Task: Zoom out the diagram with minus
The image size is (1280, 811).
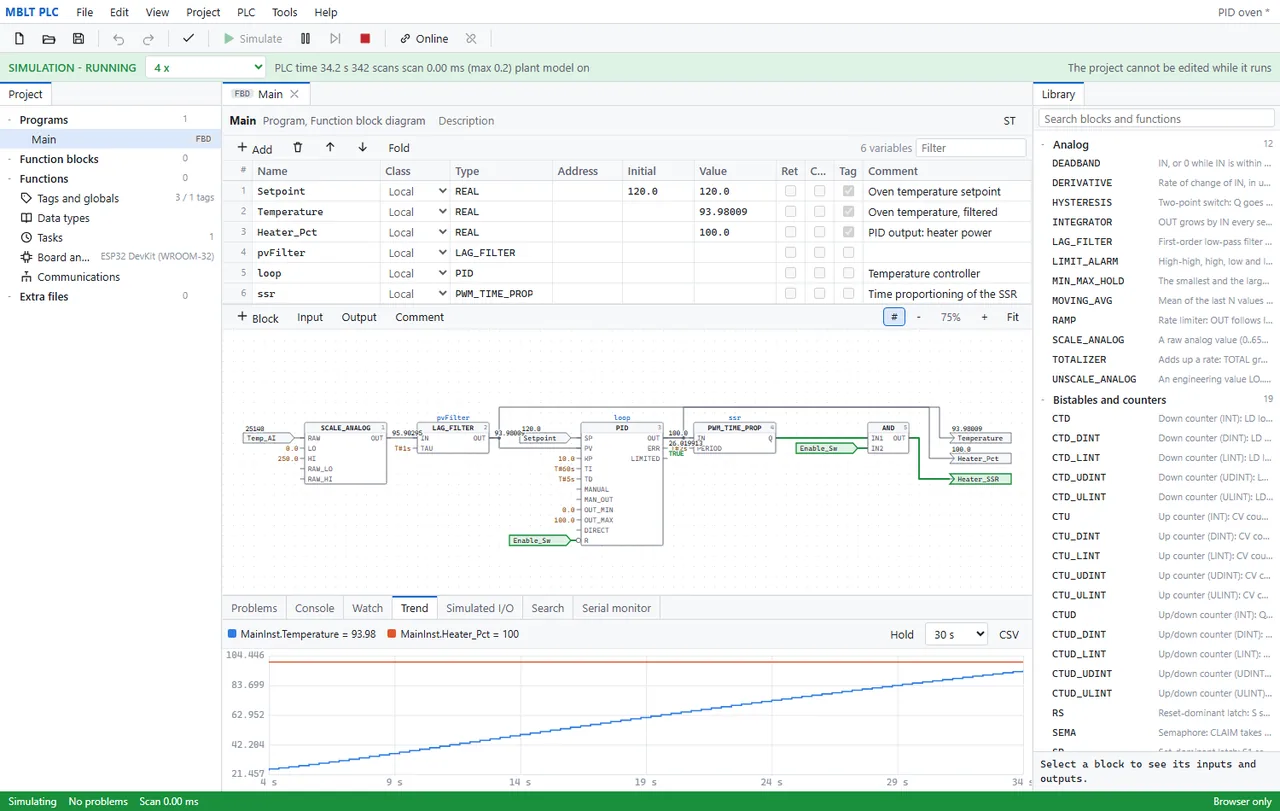Action: (x=919, y=317)
